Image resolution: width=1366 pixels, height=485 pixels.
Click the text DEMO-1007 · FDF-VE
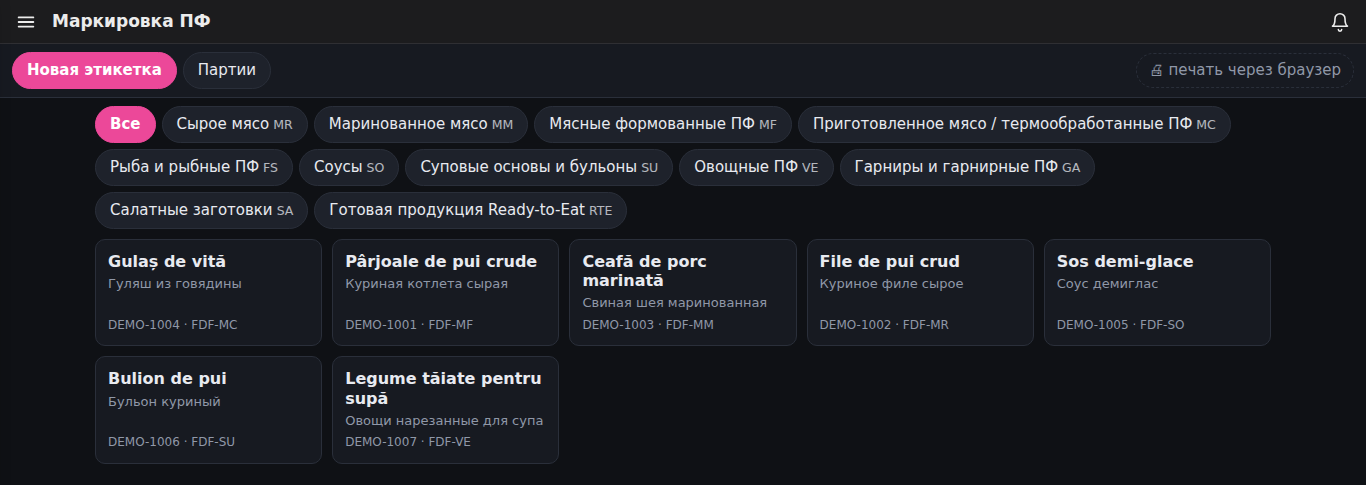408,442
